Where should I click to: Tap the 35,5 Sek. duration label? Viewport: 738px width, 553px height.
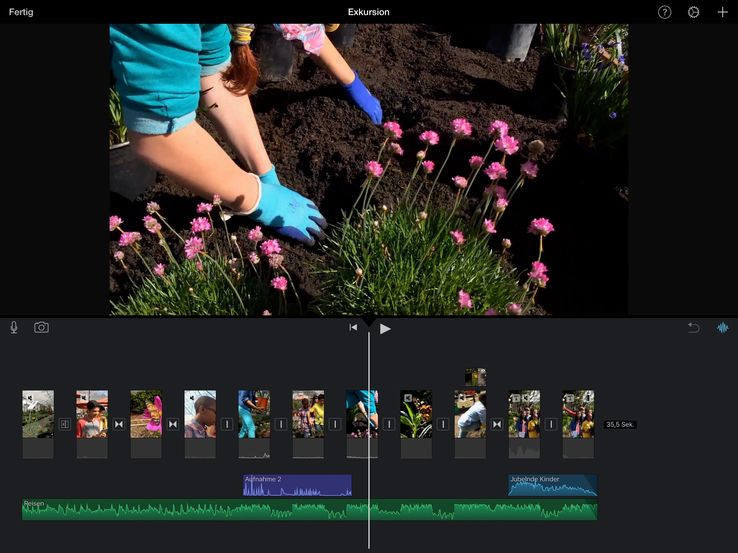click(620, 425)
